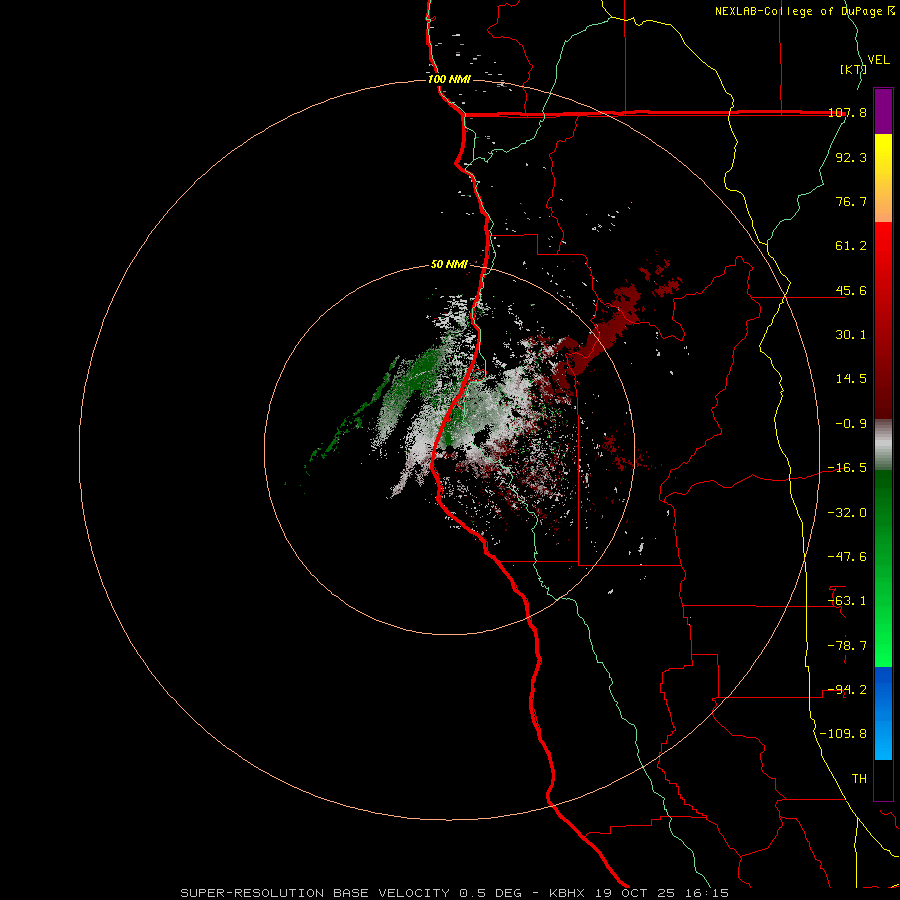Click the yellow-orange segment of the color bar
Viewport: 900px width, 900px height.
click(x=883, y=178)
